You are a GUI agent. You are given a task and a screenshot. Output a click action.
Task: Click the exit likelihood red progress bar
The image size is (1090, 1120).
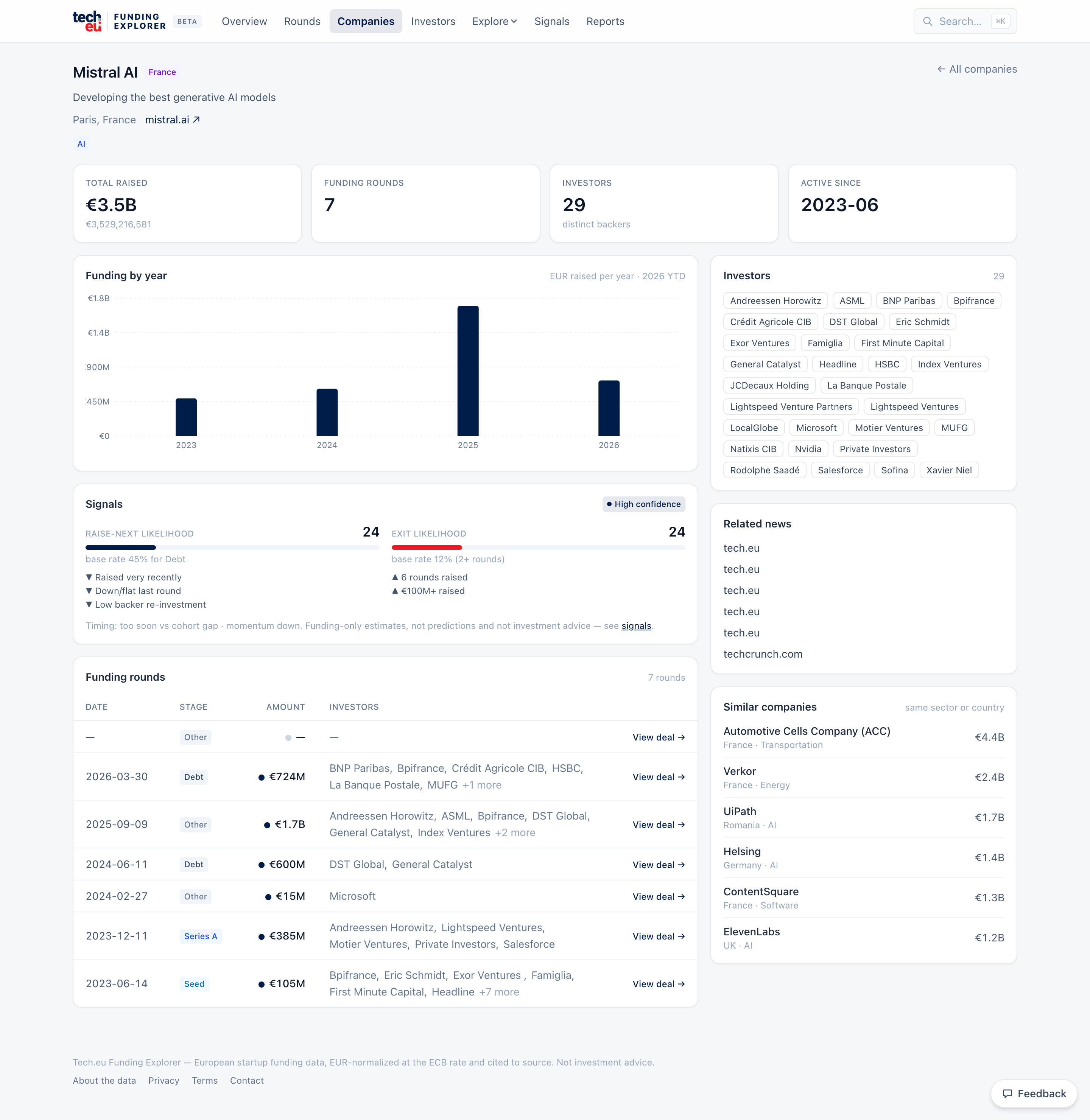(x=427, y=548)
